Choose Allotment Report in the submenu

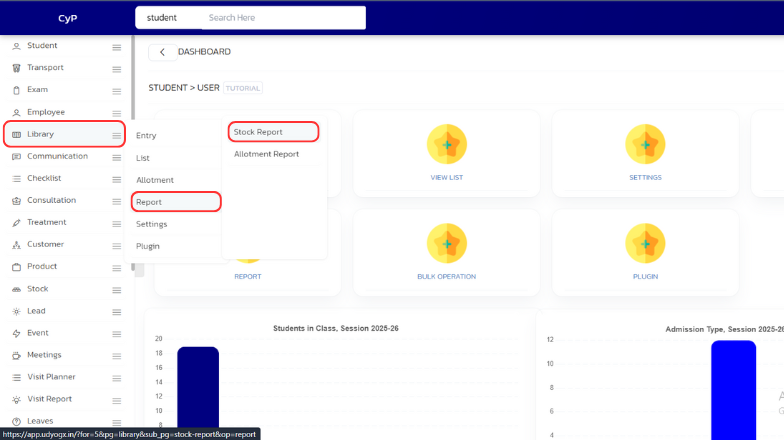click(266, 154)
